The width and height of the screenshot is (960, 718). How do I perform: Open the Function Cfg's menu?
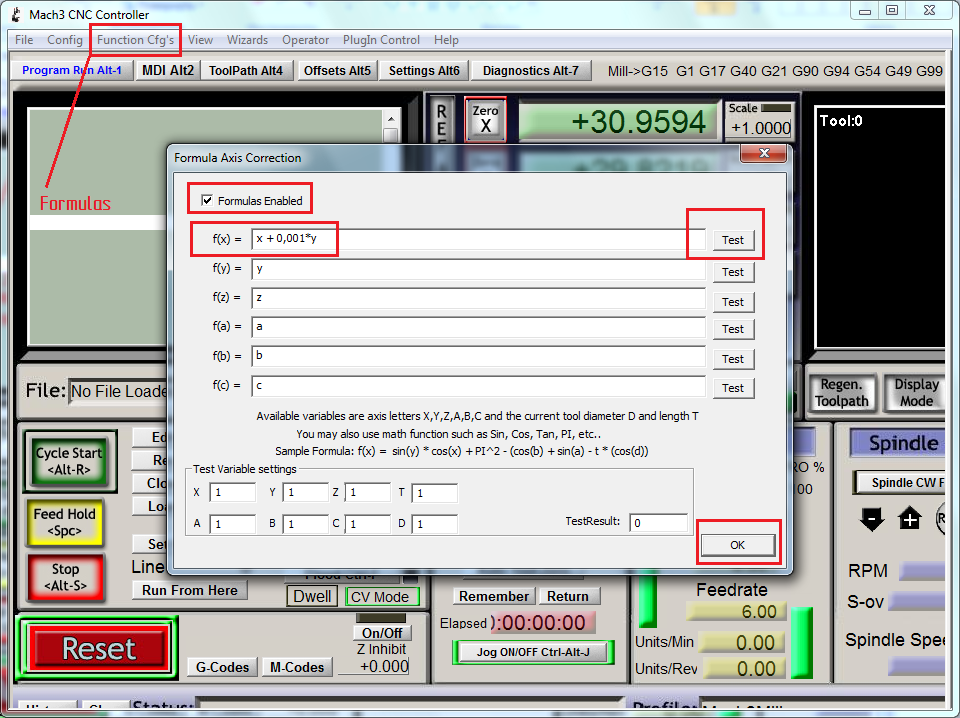(135, 40)
